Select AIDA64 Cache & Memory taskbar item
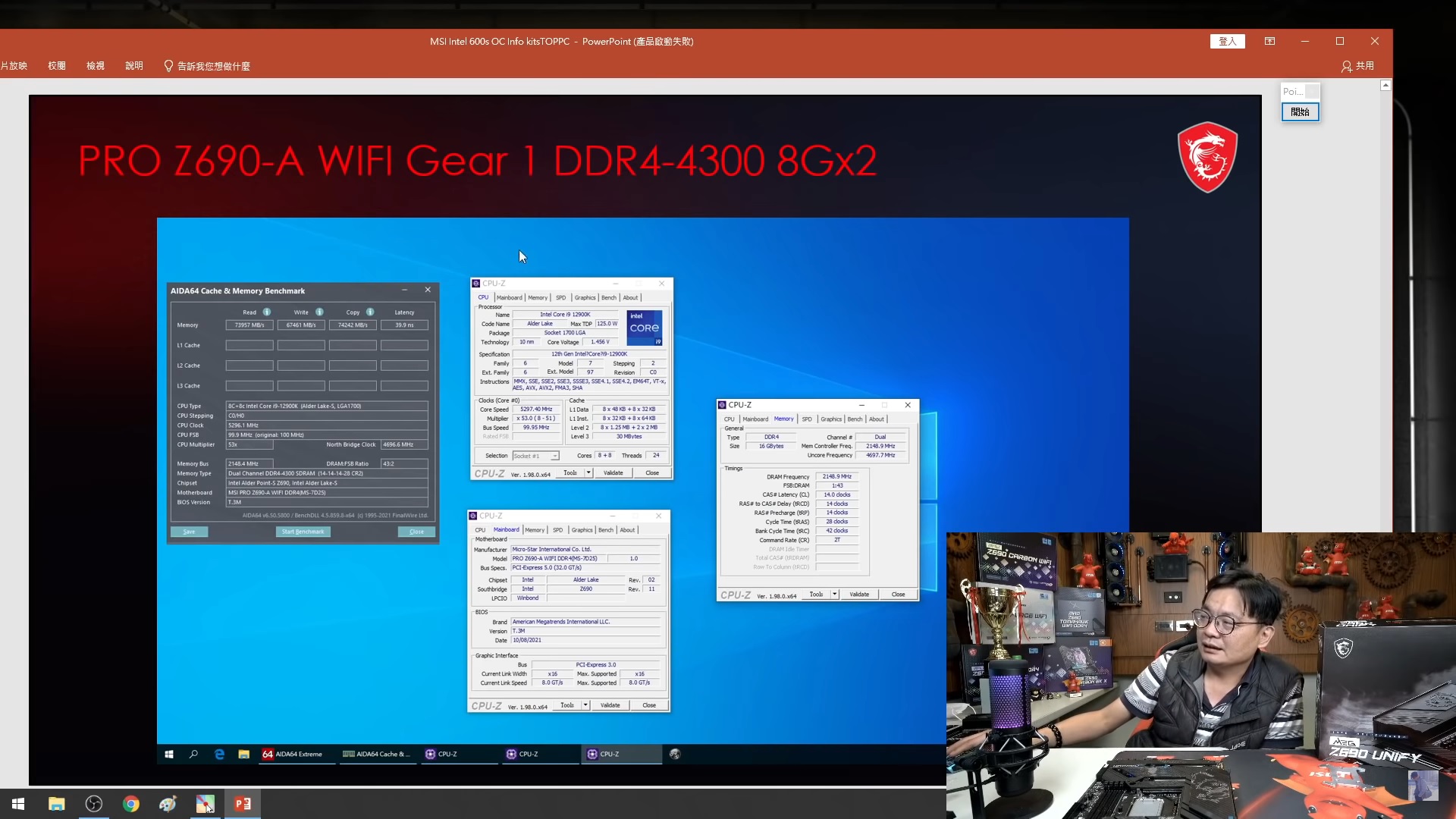Image resolution: width=1456 pixels, height=819 pixels. pyautogui.click(x=376, y=754)
